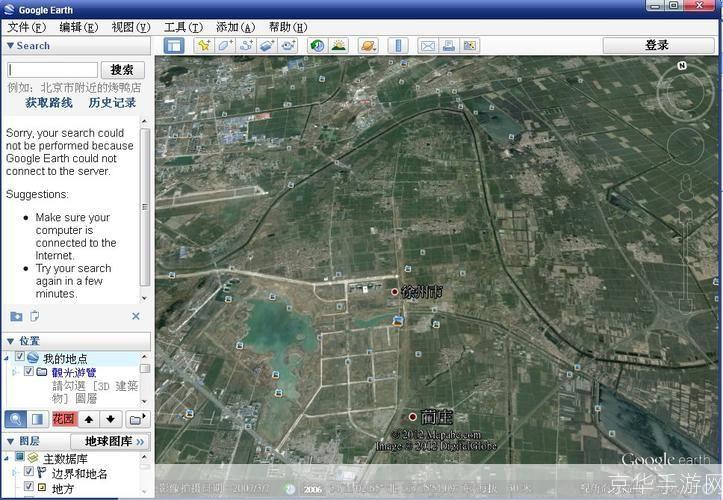Toggle the 觀光游覽 folder checkbox

(x=29, y=371)
